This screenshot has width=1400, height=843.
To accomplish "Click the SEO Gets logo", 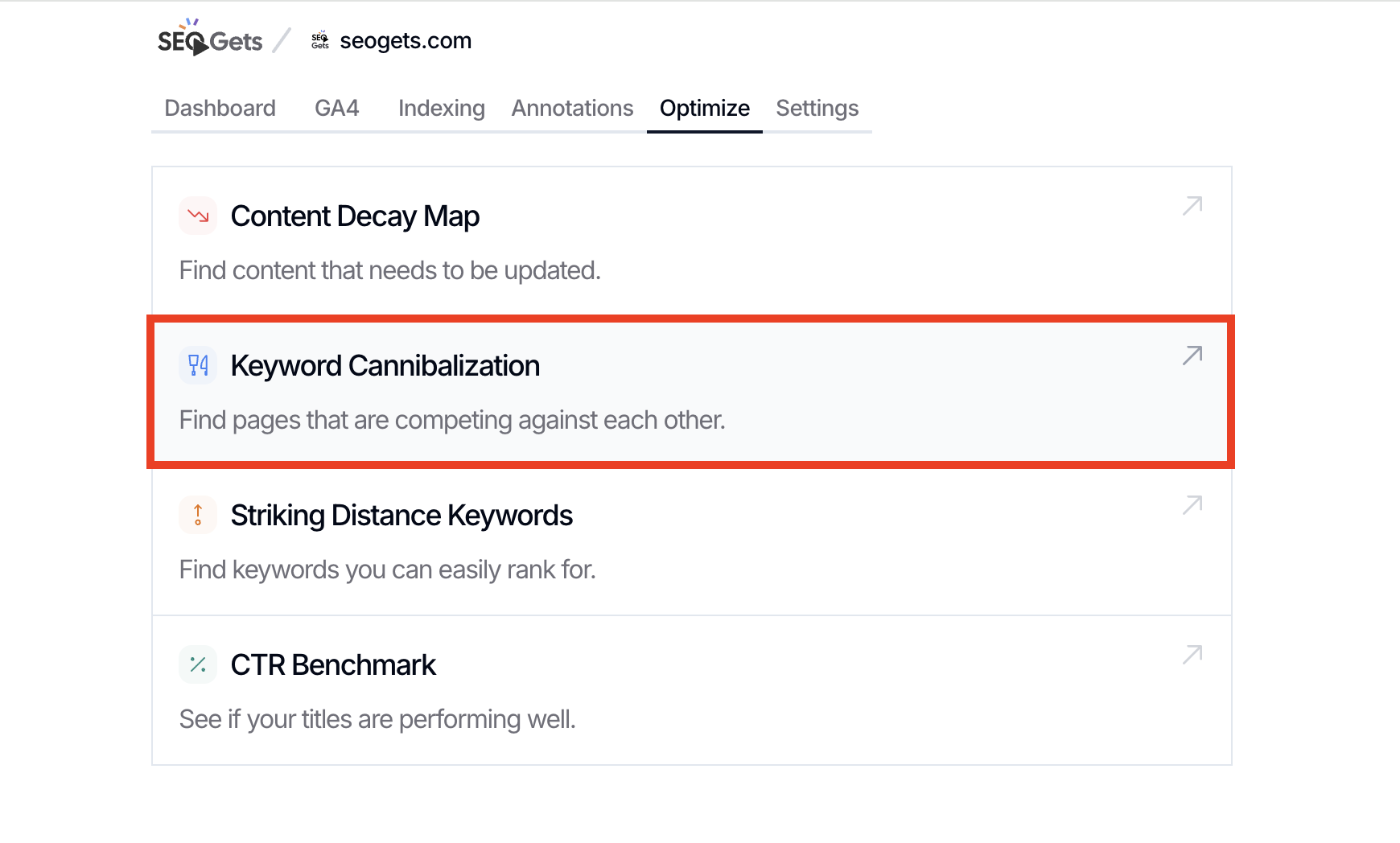I will tap(210, 40).
